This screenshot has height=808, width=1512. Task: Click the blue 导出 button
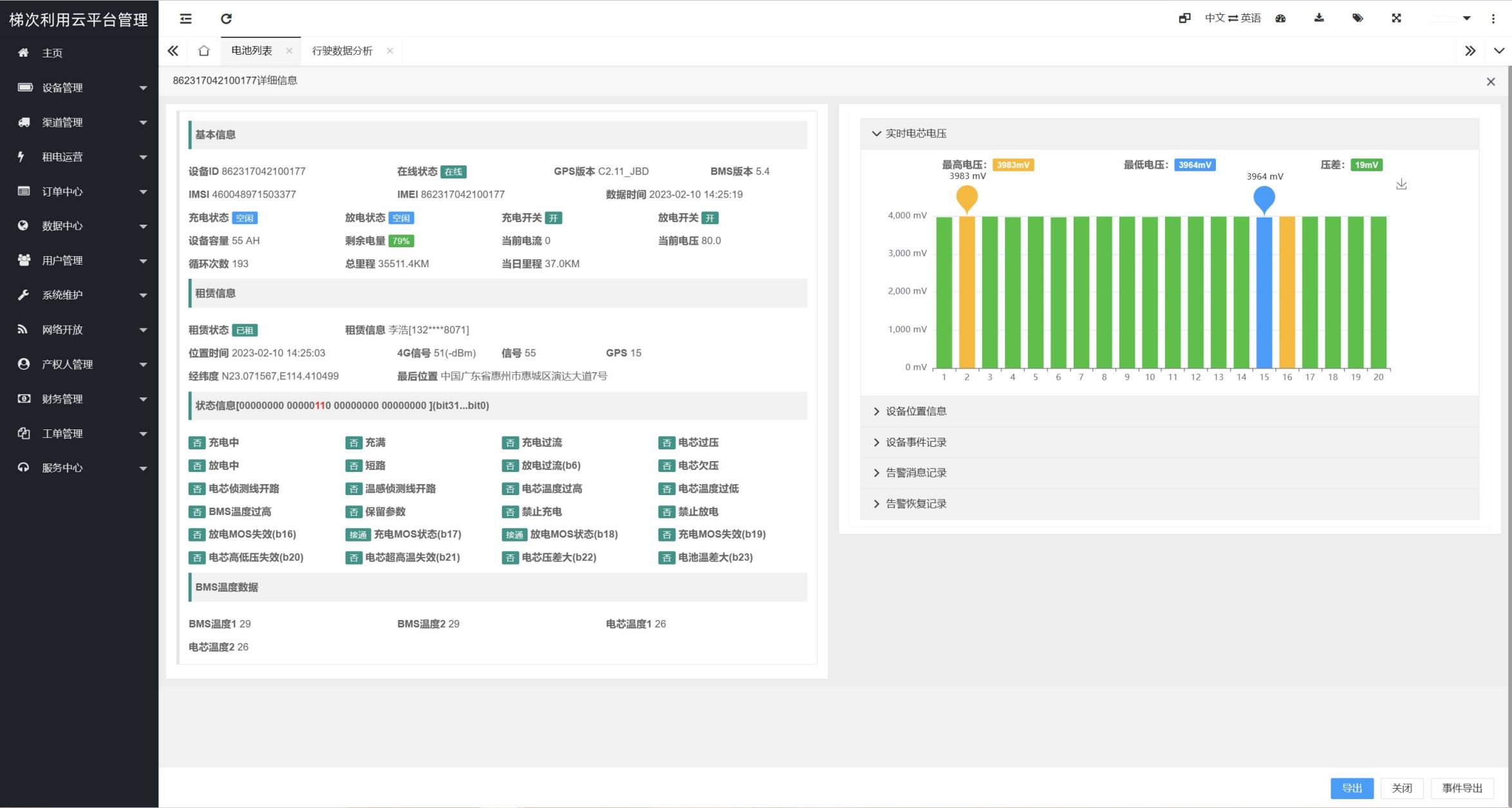coord(1352,788)
